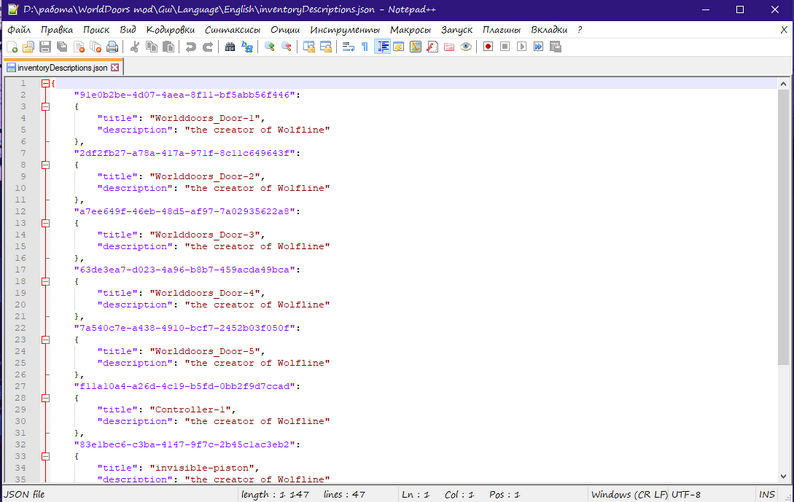Viewport: 794px width, 502px height.
Task: Open the Поиск menu
Action: click(96, 30)
